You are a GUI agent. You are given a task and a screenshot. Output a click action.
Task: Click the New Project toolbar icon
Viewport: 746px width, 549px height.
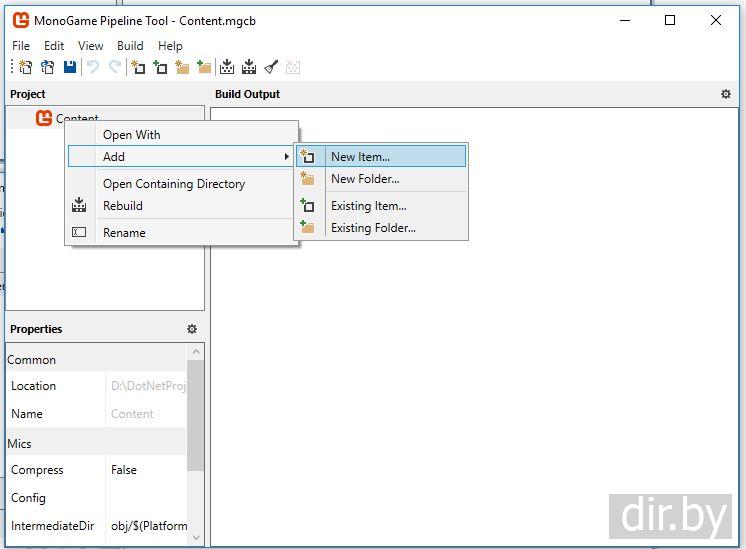point(26,67)
